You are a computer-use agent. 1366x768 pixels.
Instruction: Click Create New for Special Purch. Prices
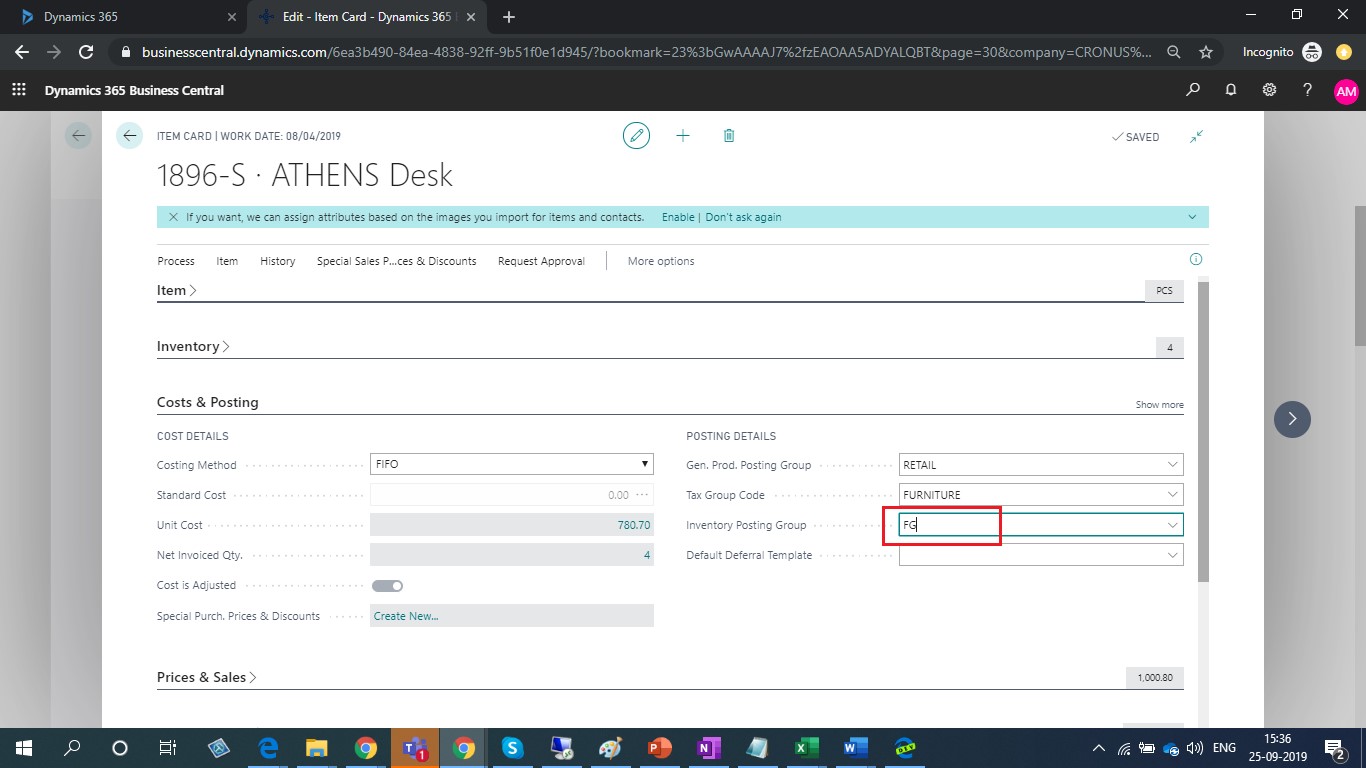click(x=406, y=616)
